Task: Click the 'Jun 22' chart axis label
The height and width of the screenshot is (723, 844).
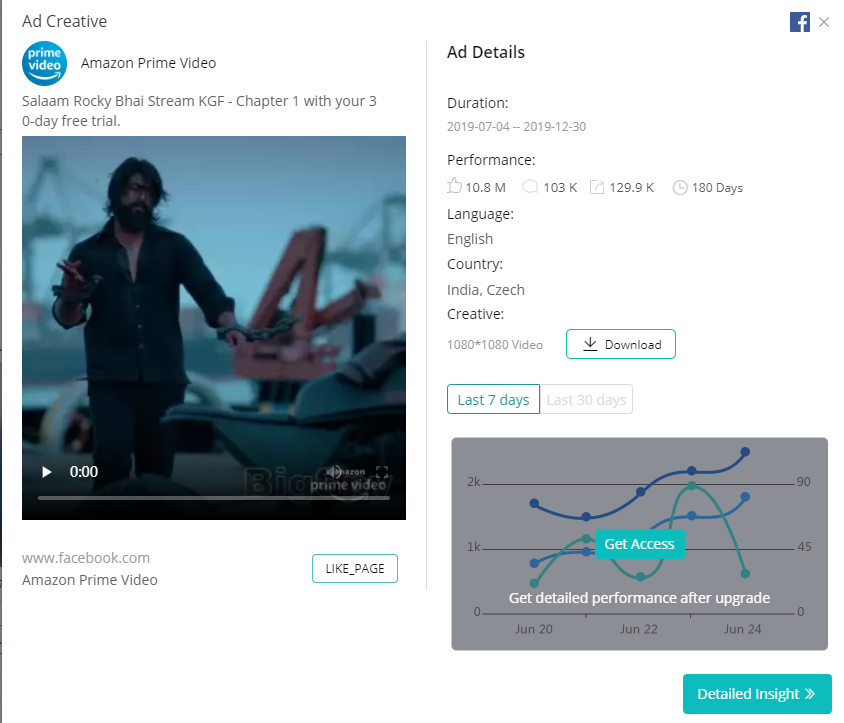Action: tap(639, 629)
